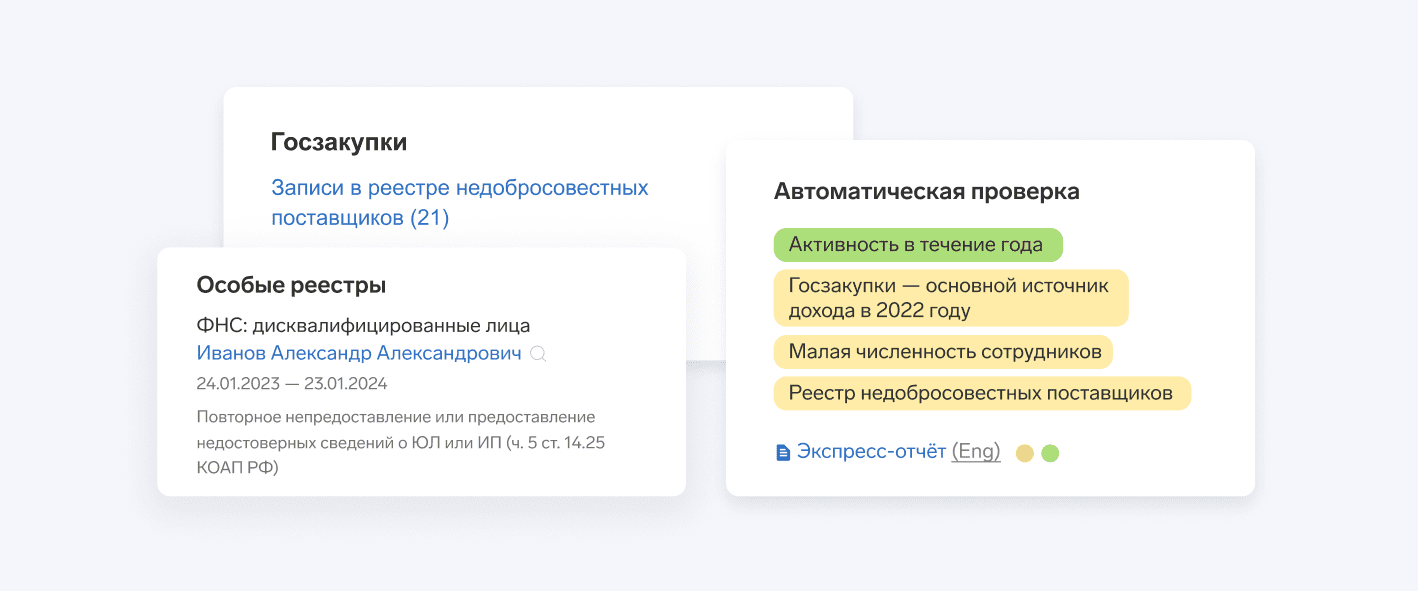Click the (21) record count in Госзакупки
1418x591 pixels.
pos(430,218)
